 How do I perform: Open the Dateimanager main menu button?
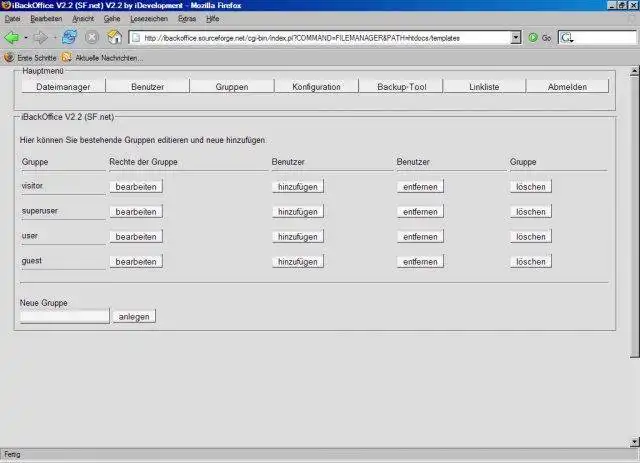(63, 87)
